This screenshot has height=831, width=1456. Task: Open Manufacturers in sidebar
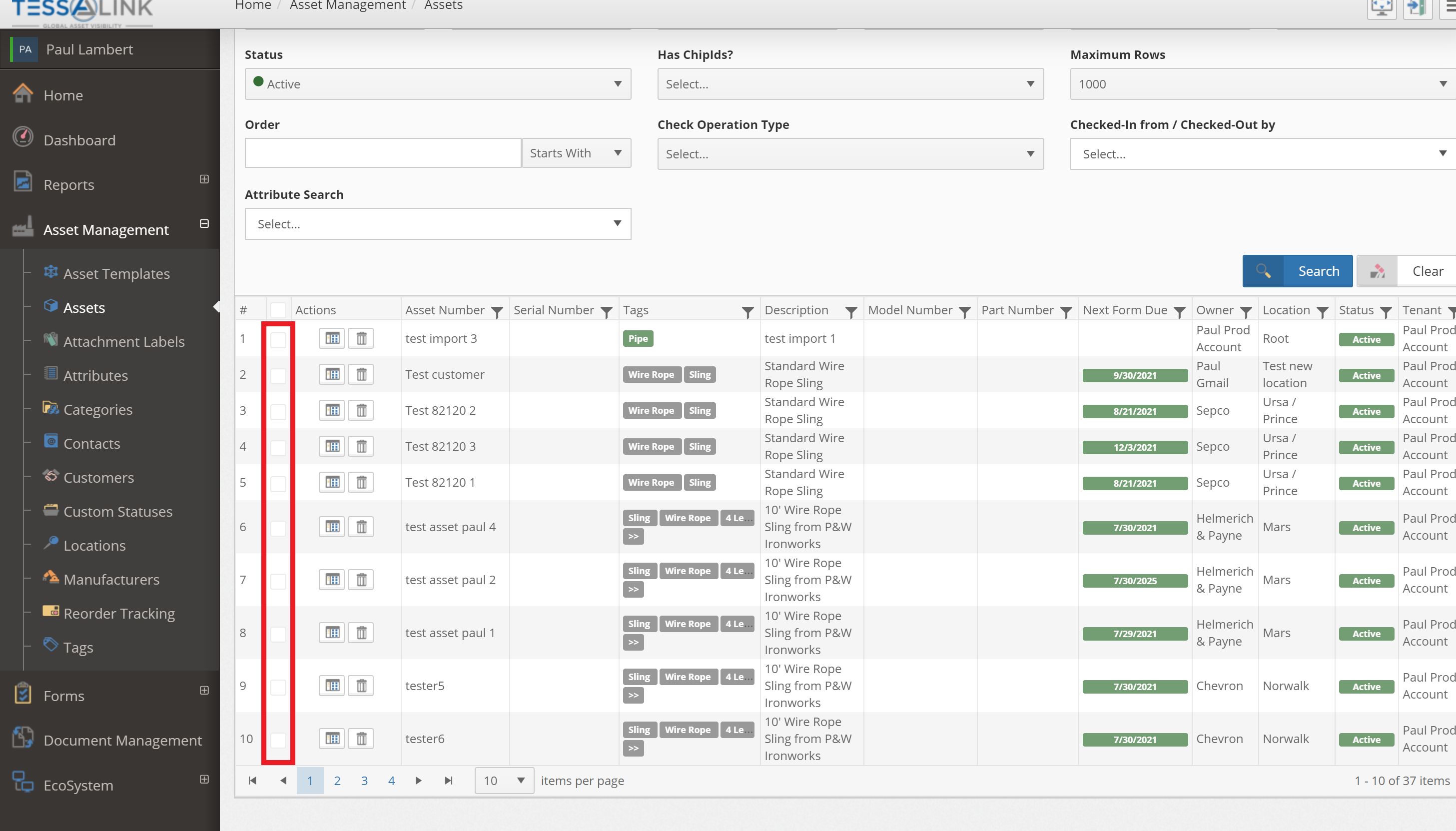click(x=111, y=579)
